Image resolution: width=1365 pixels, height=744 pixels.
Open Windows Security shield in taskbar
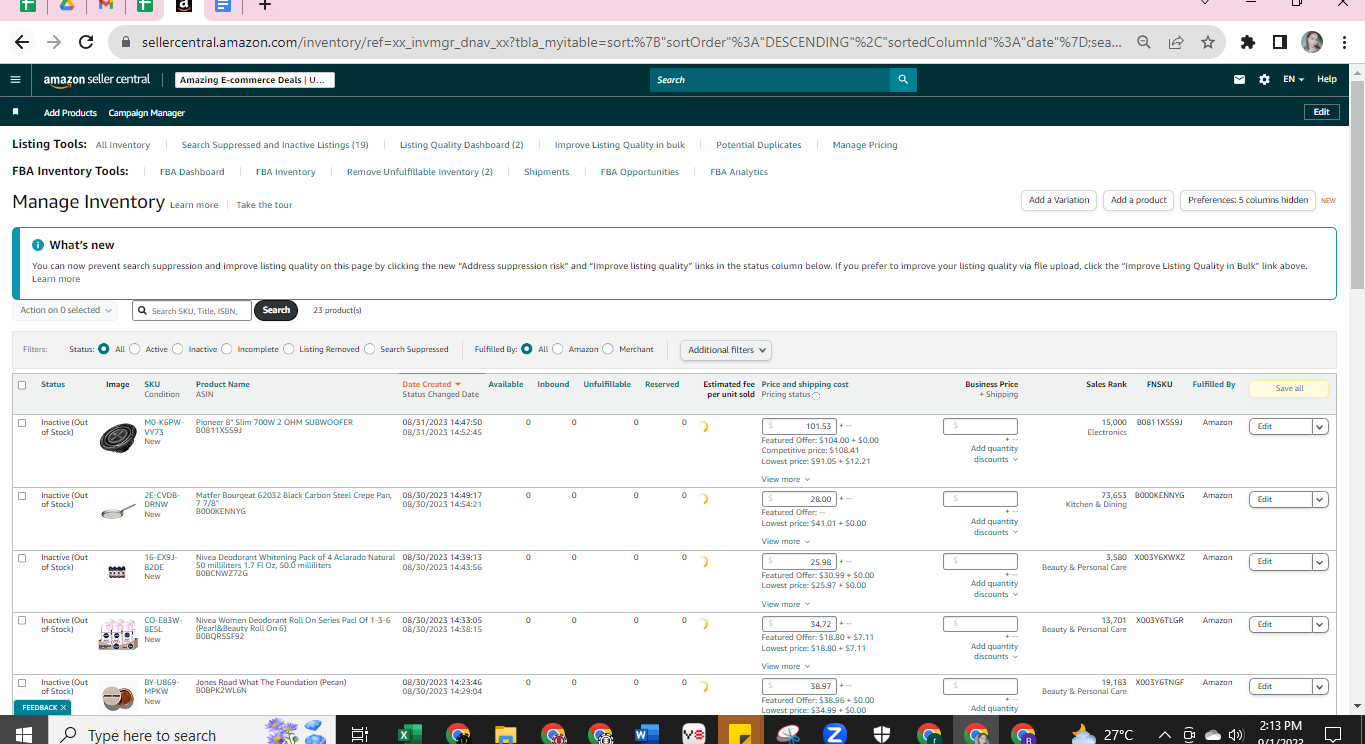pyautogui.click(x=881, y=734)
